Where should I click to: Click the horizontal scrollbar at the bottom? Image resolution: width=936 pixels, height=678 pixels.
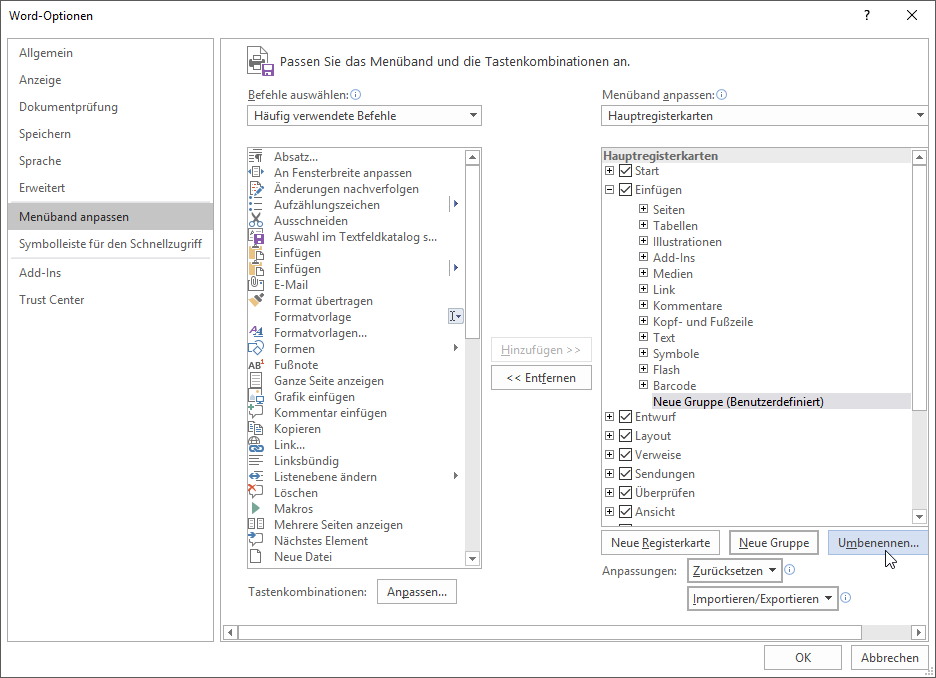click(x=546, y=632)
